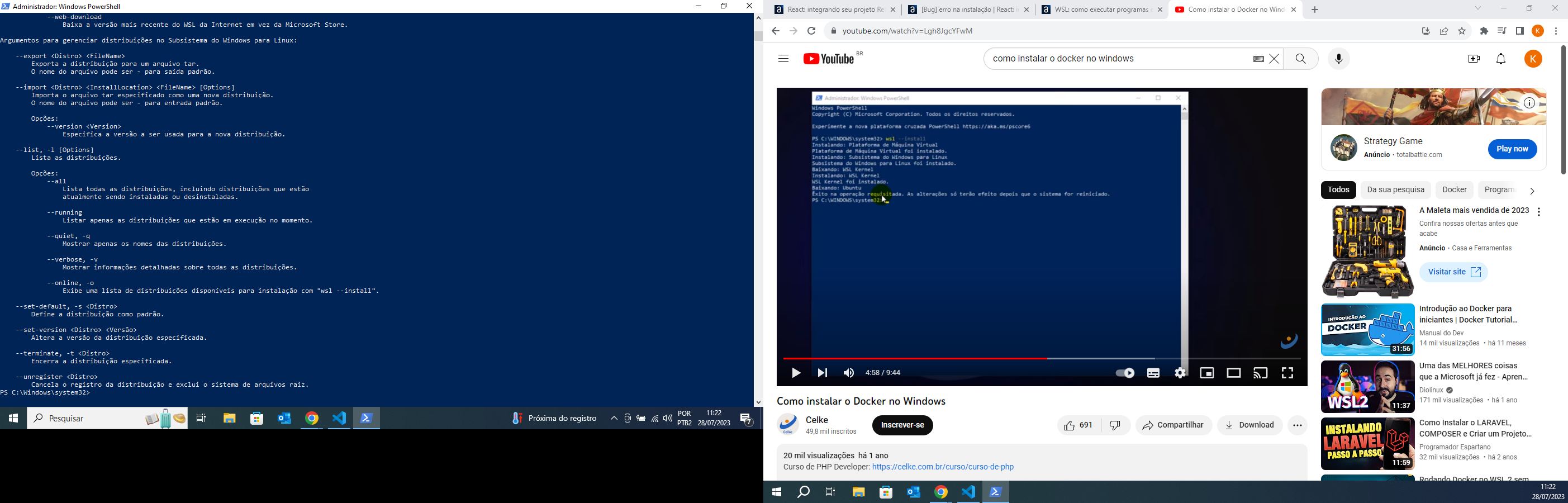Share this page from address bar

coord(1444,31)
